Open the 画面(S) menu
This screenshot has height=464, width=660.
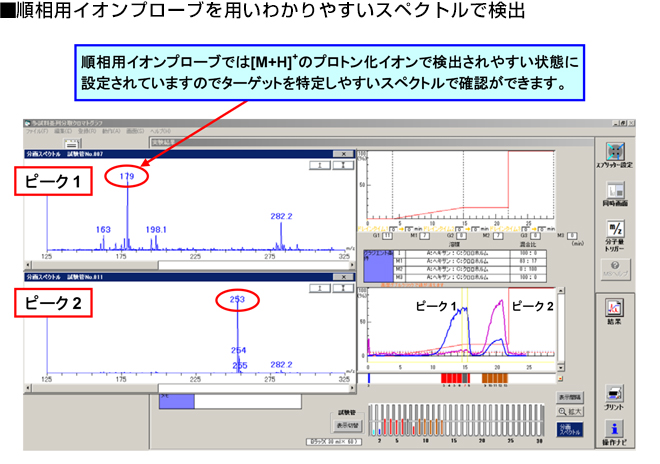pos(136,131)
